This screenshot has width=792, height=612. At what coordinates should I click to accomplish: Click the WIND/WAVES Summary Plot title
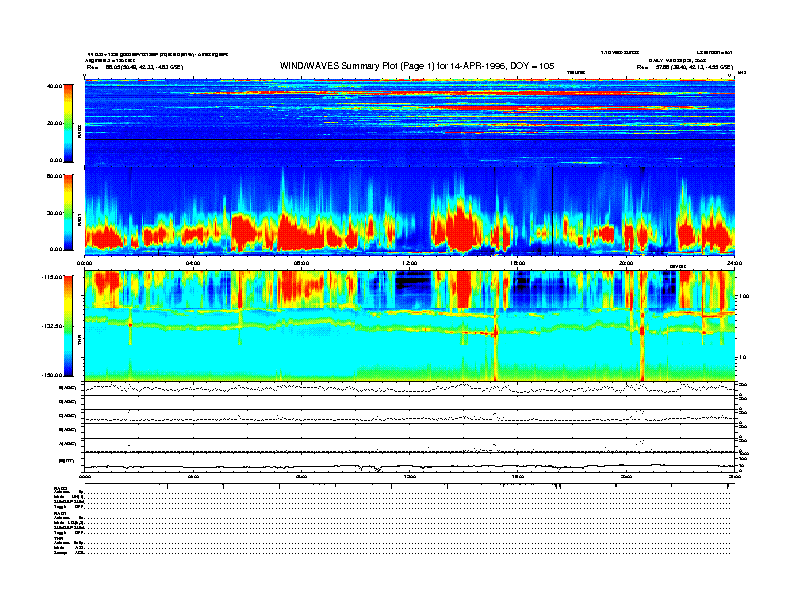(x=417, y=66)
